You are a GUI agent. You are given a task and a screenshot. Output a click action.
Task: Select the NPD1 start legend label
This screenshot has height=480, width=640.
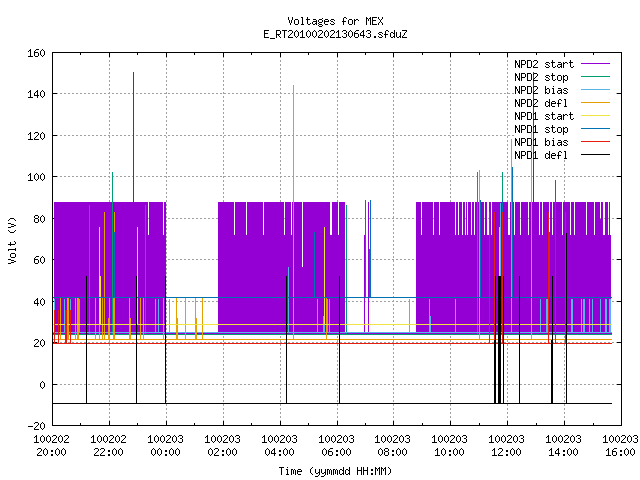[x=544, y=116]
